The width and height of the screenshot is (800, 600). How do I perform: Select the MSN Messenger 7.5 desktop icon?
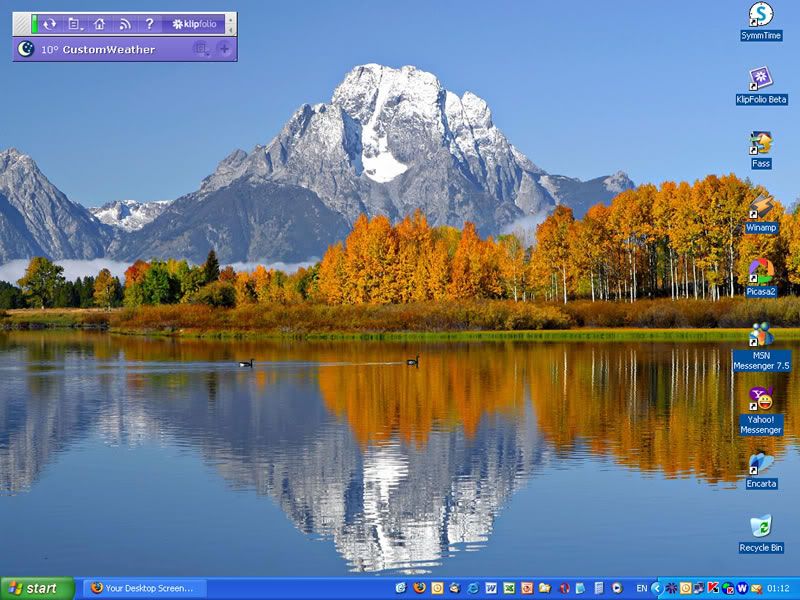[x=761, y=347]
